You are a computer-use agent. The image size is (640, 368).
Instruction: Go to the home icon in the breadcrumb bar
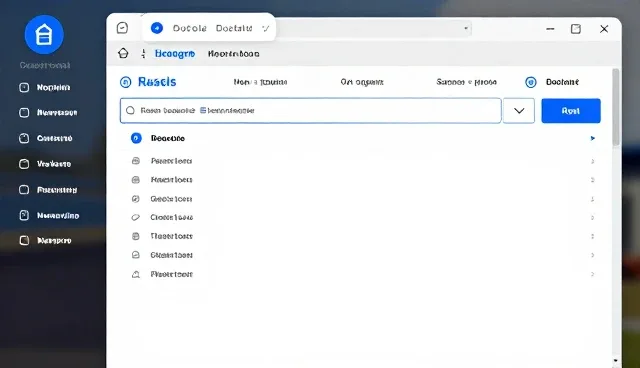[x=123, y=53]
